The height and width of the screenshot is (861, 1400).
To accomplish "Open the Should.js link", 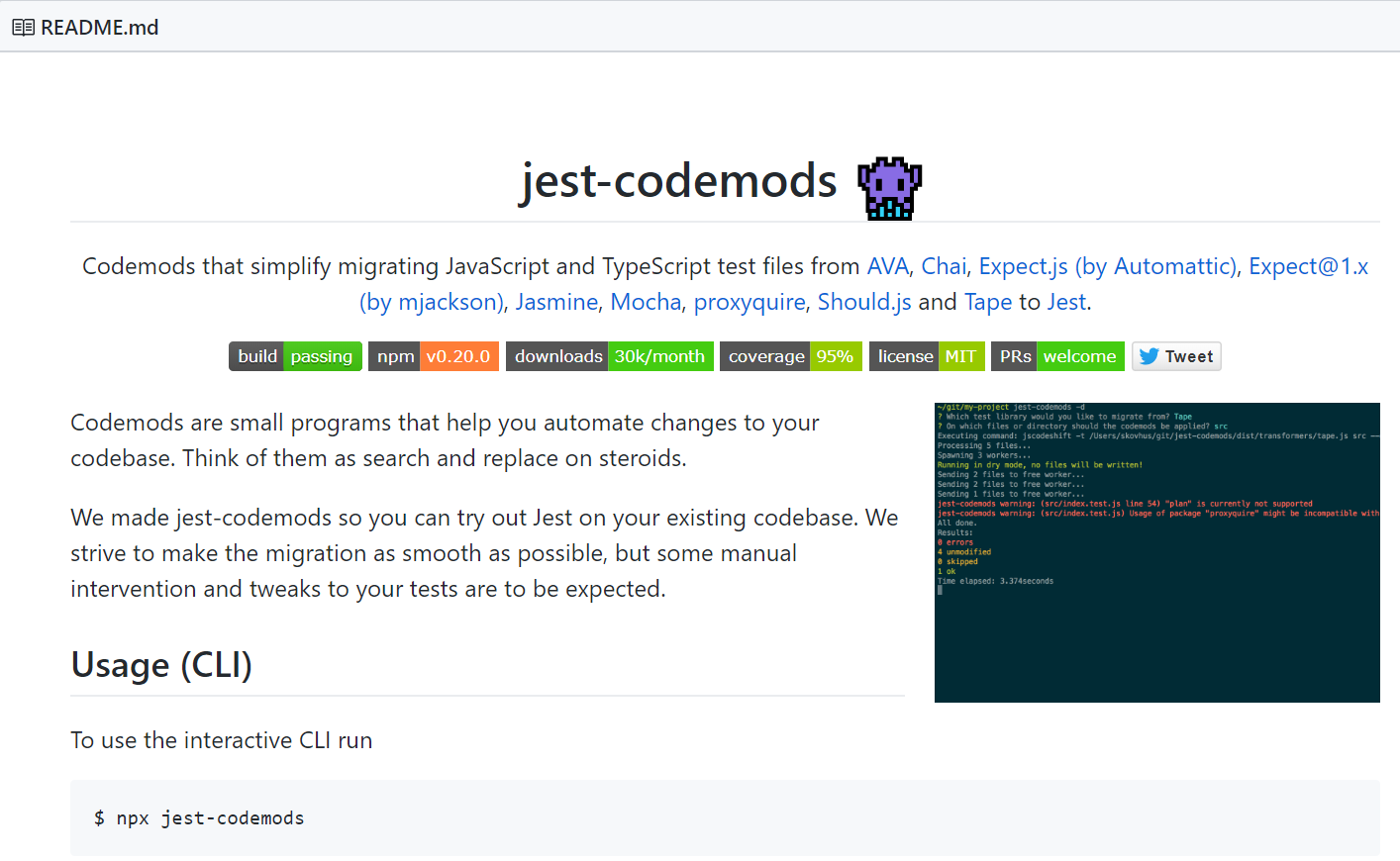I will (864, 302).
